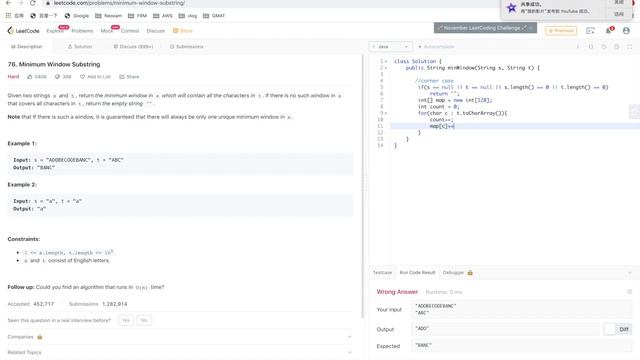
Task: Click the Output value field
Action: coord(506,329)
